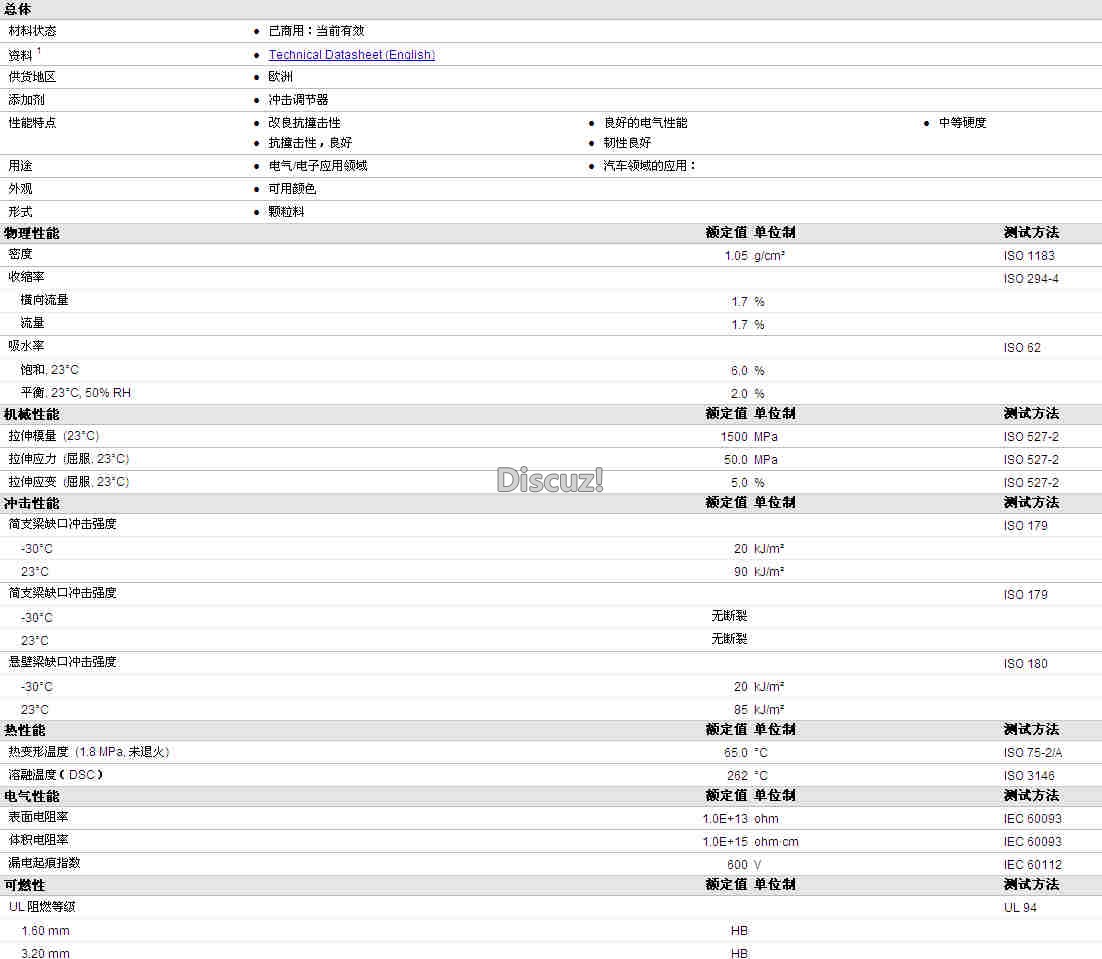Select the 已商用：当前有效 status text
1102x959 pixels.
point(317,31)
